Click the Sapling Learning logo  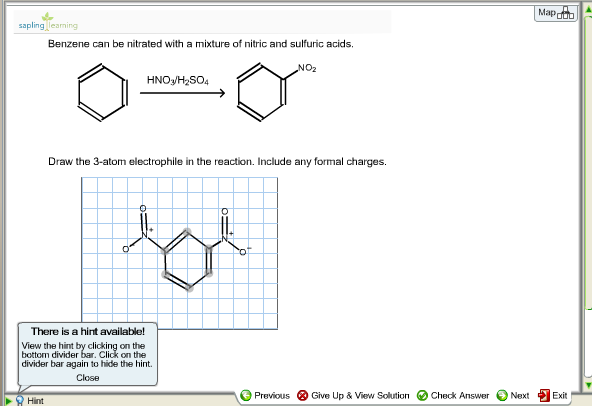tap(48, 22)
